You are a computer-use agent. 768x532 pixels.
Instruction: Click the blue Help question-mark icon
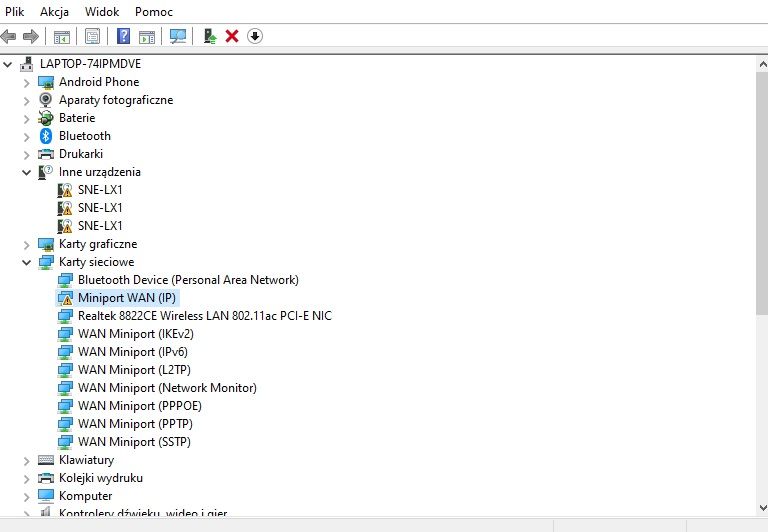[x=123, y=36]
